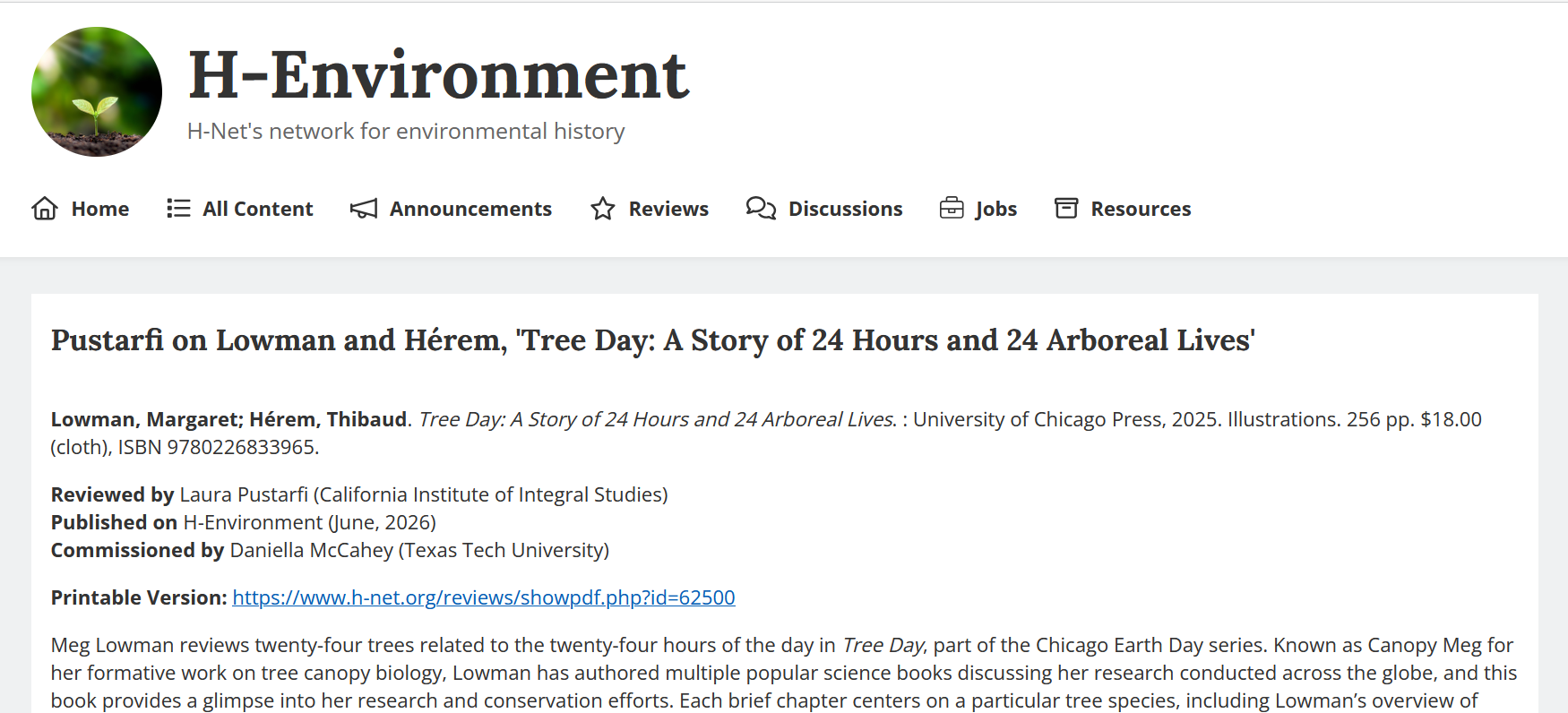Click the H-Environment seedling logo
1568x713 pixels.
pos(97,91)
